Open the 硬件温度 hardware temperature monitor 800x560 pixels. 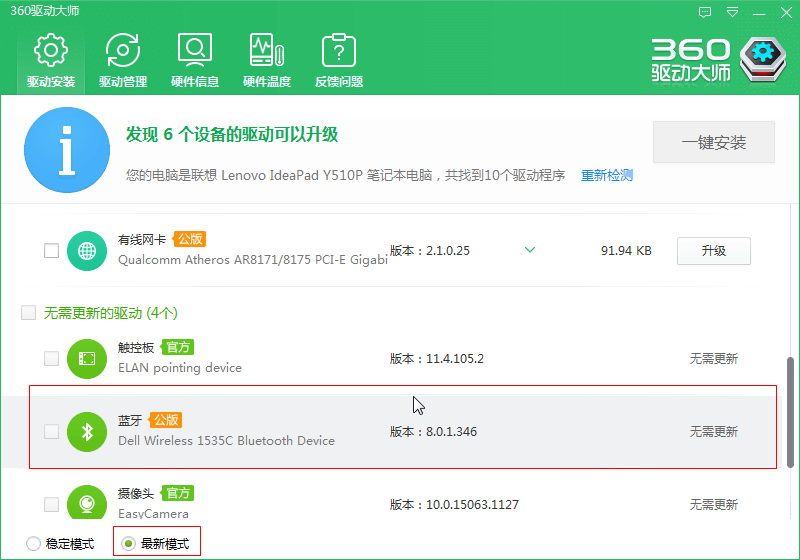click(x=267, y=60)
